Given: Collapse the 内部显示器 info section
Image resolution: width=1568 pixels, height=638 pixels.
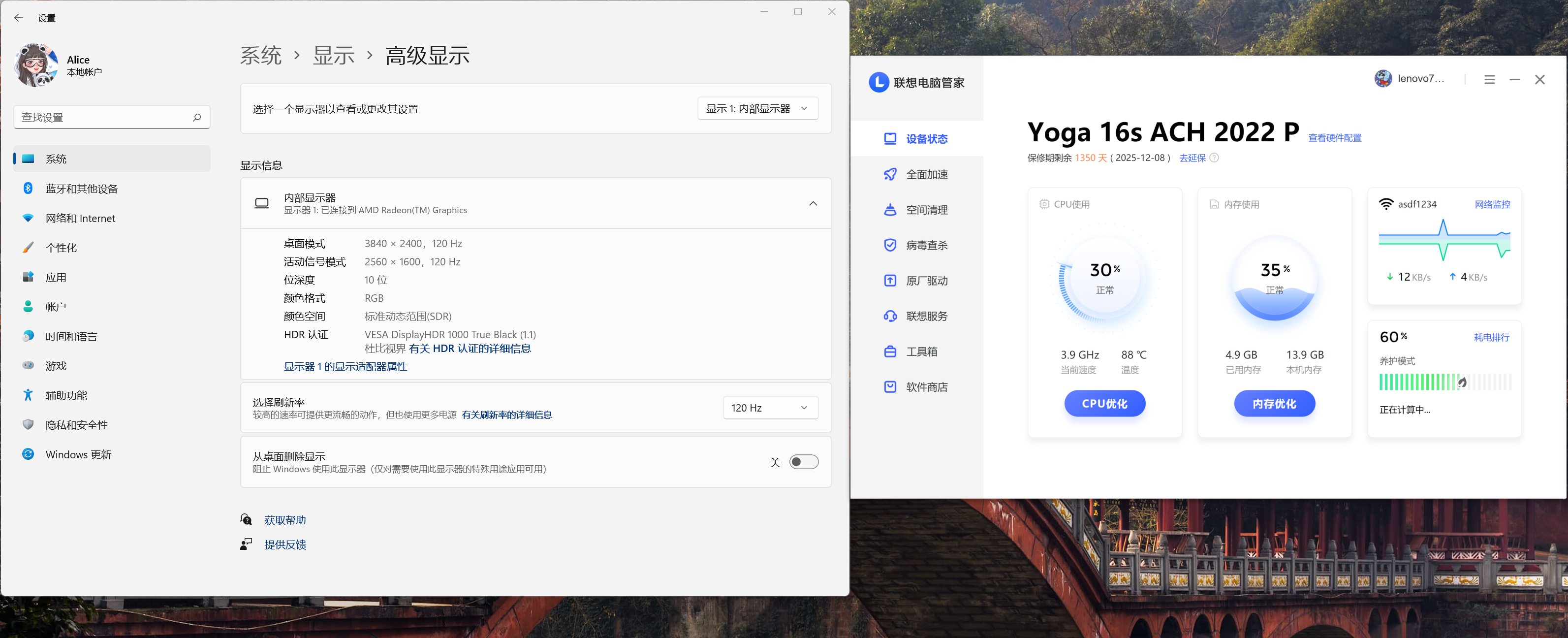Looking at the screenshot, I should [x=813, y=203].
